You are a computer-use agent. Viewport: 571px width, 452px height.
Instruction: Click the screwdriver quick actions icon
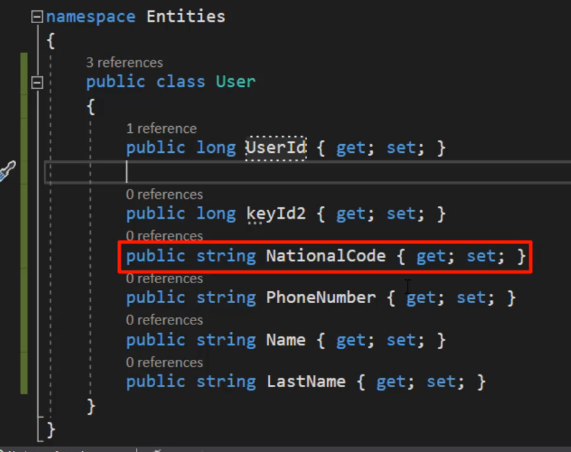(7, 170)
